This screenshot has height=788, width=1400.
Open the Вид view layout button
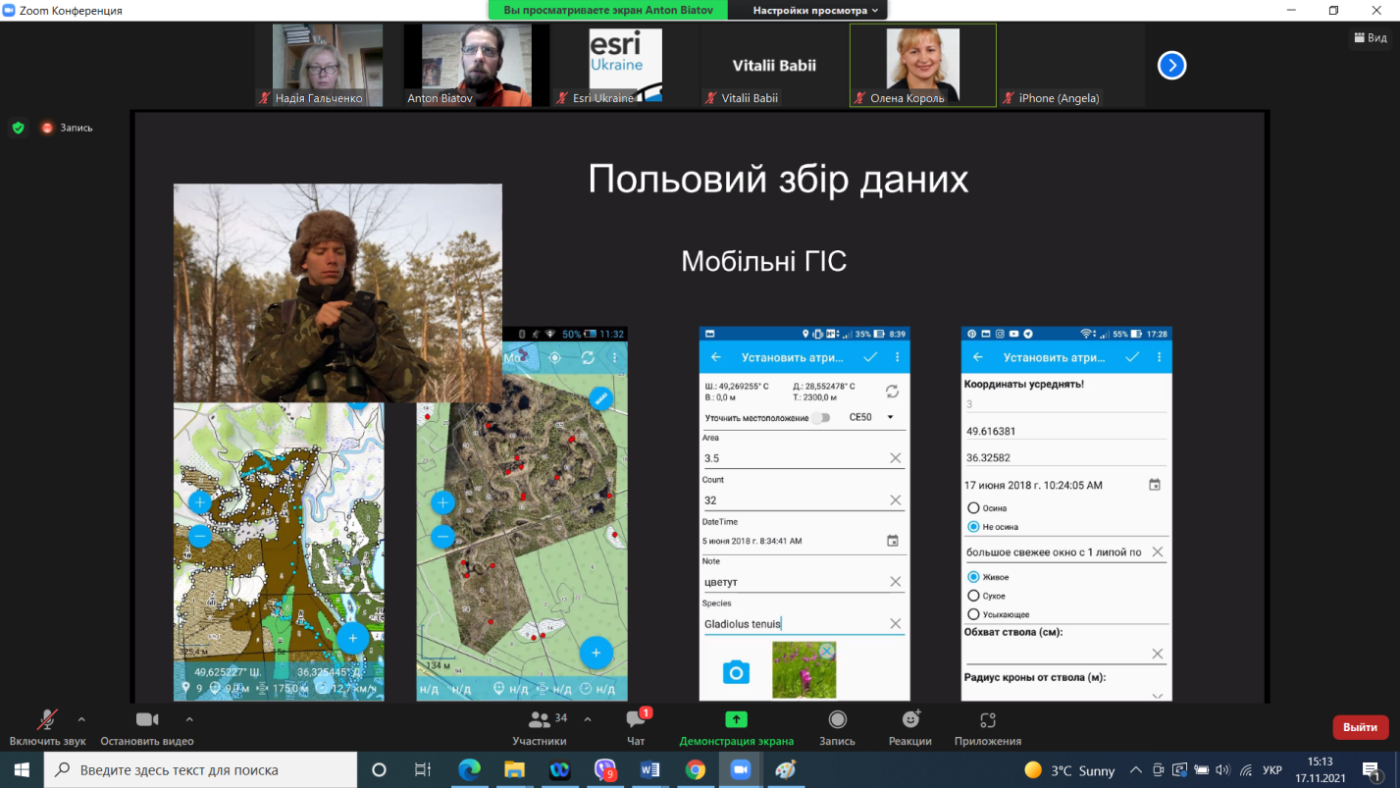(x=1370, y=38)
